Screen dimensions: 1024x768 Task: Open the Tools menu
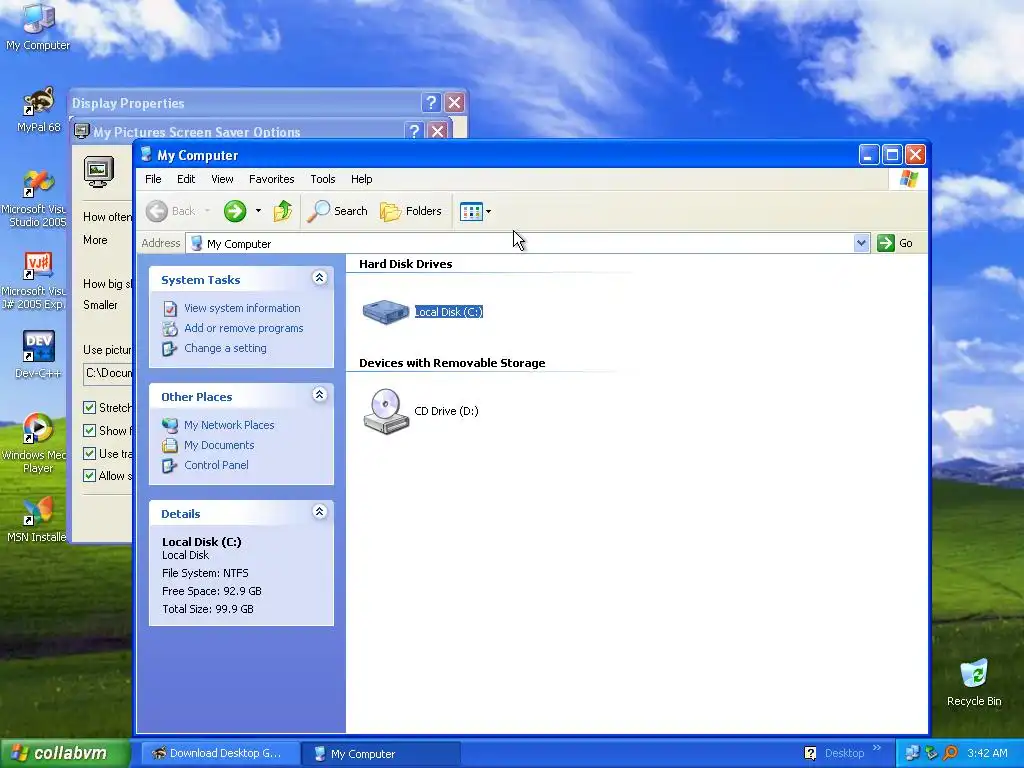323,179
